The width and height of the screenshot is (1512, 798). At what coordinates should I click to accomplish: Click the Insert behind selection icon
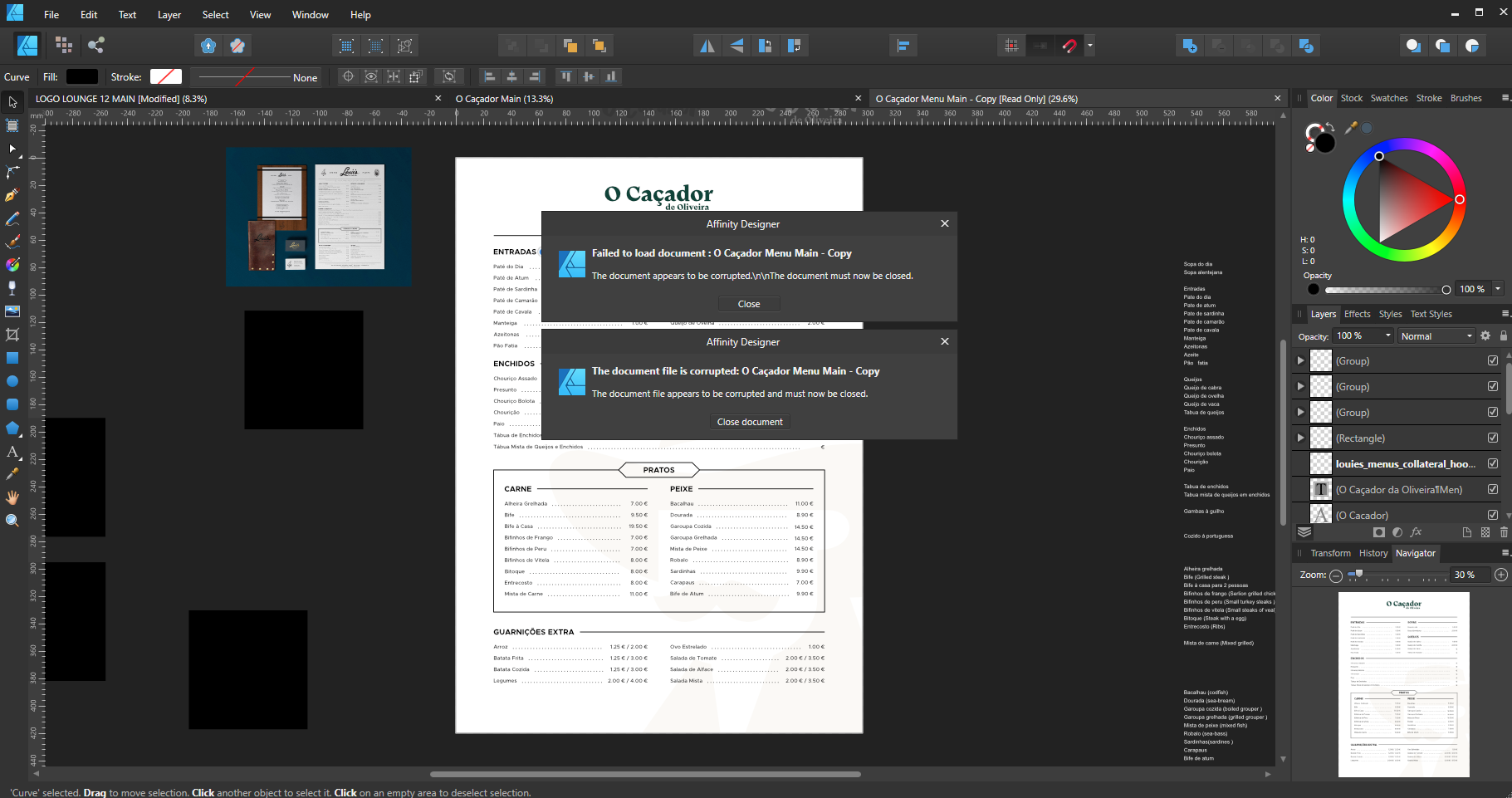pyautogui.click(x=1413, y=46)
